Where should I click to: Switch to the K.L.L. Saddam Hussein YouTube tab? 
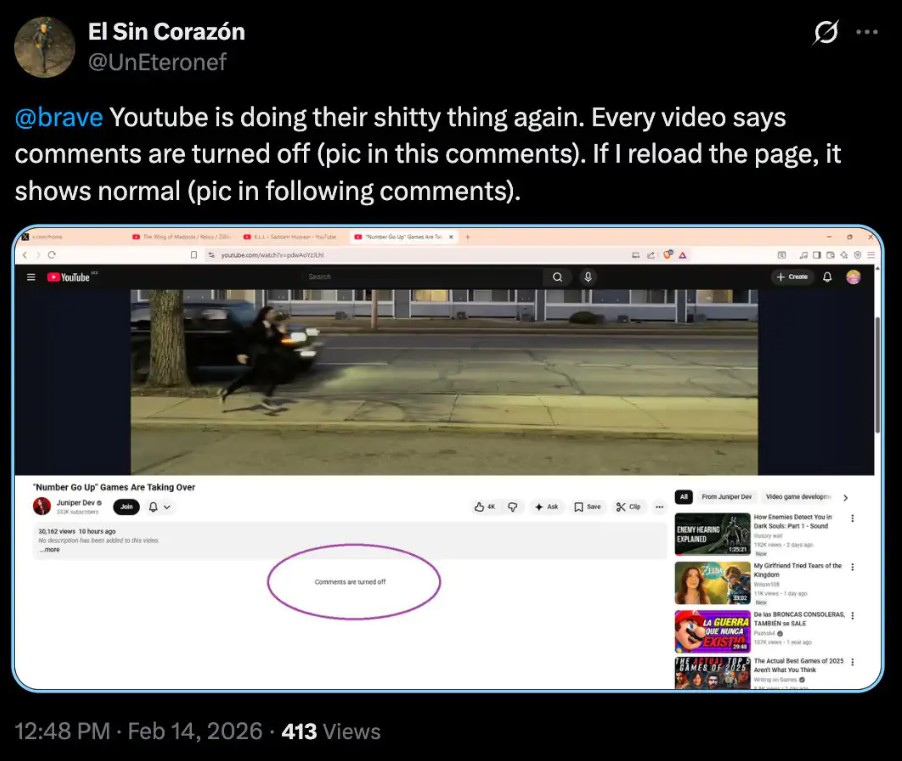(292, 236)
